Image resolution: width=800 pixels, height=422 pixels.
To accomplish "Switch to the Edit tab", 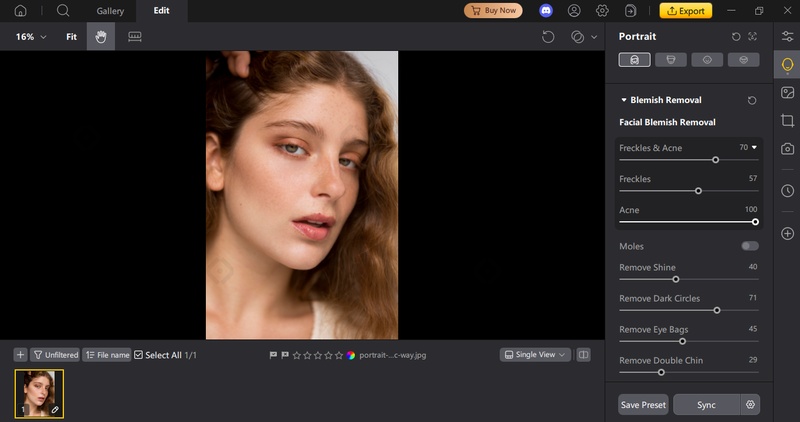I will pos(161,11).
